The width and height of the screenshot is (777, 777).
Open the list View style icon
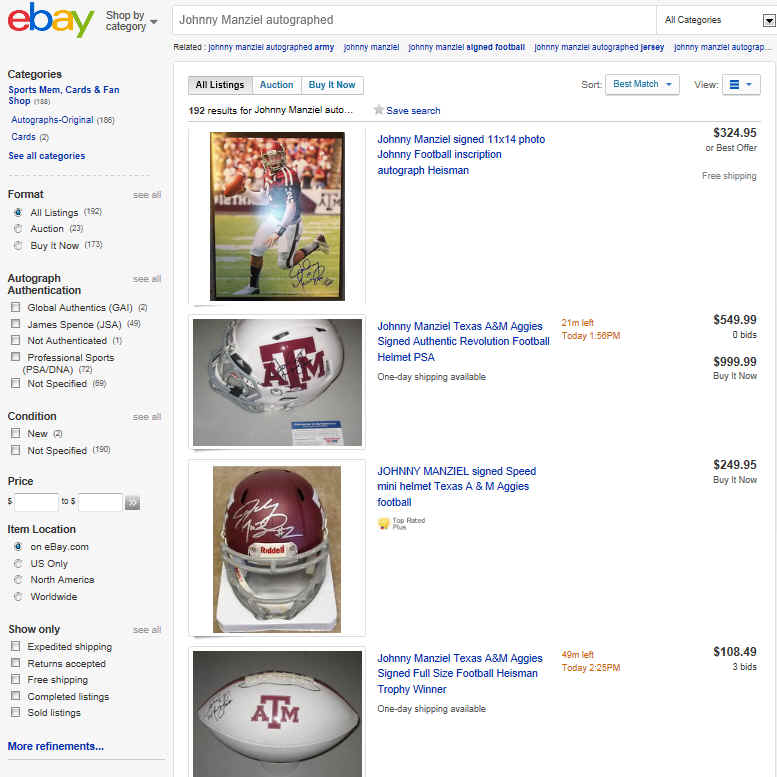coord(741,85)
